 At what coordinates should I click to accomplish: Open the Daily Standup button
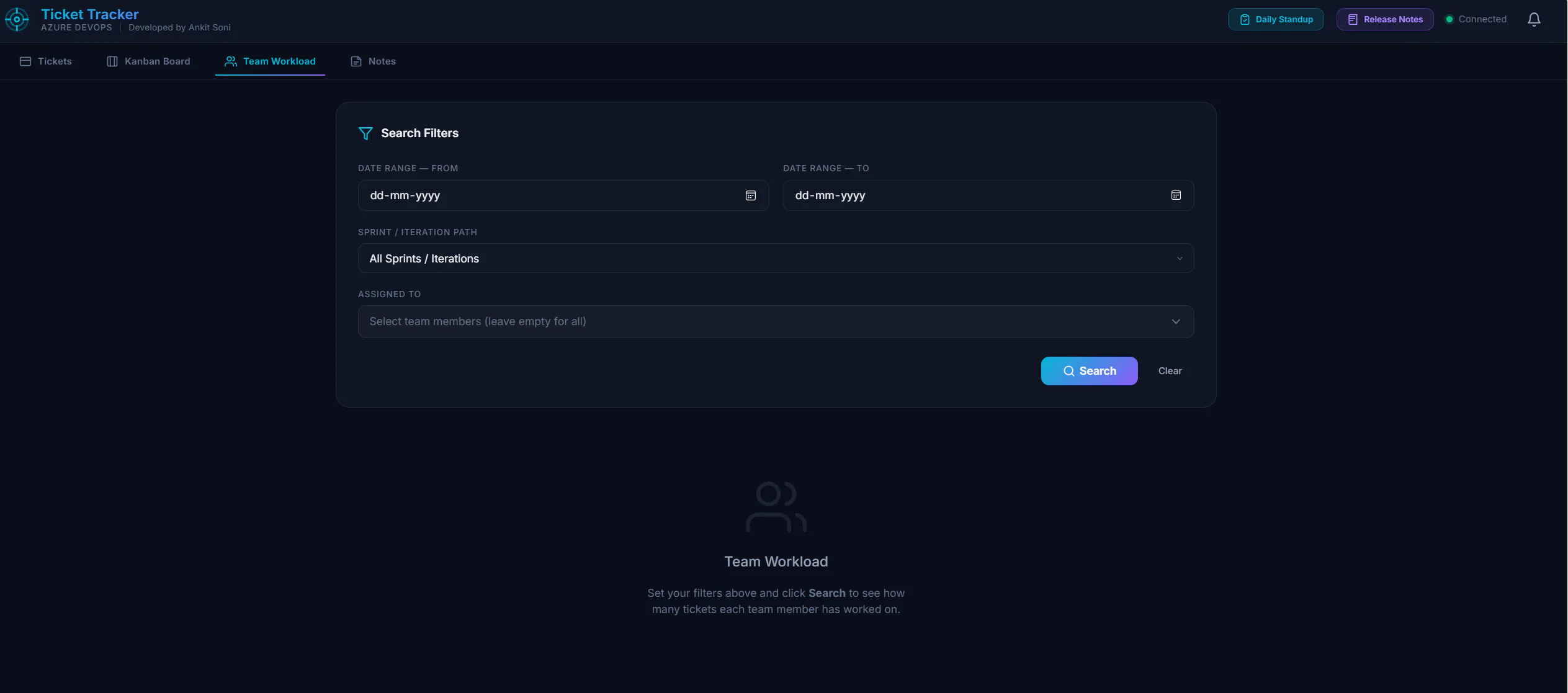coord(1276,19)
